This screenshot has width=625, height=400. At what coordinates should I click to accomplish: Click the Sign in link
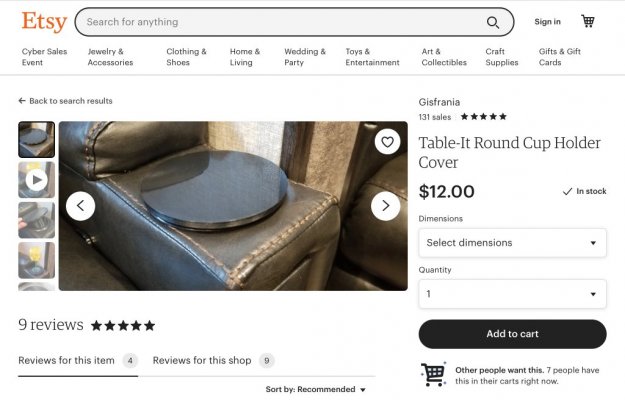(547, 22)
